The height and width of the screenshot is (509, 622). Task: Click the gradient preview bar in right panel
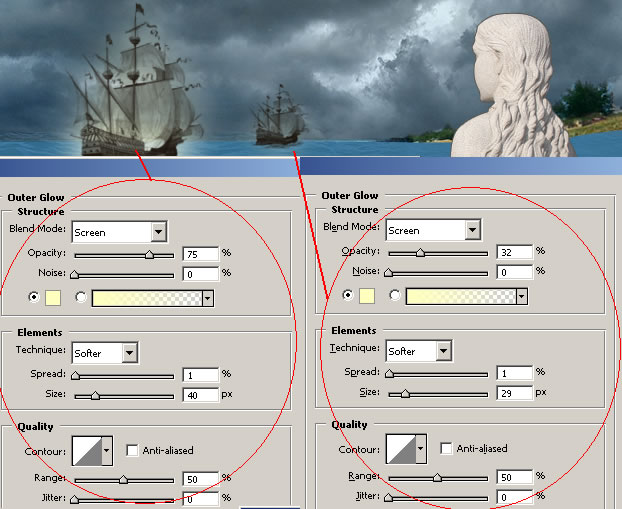click(x=461, y=296)
